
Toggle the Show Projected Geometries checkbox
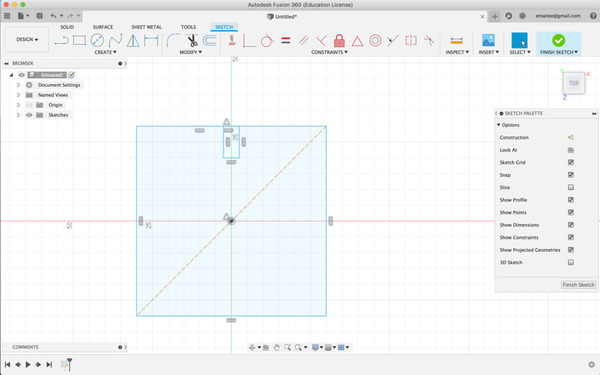click(571, 250)
